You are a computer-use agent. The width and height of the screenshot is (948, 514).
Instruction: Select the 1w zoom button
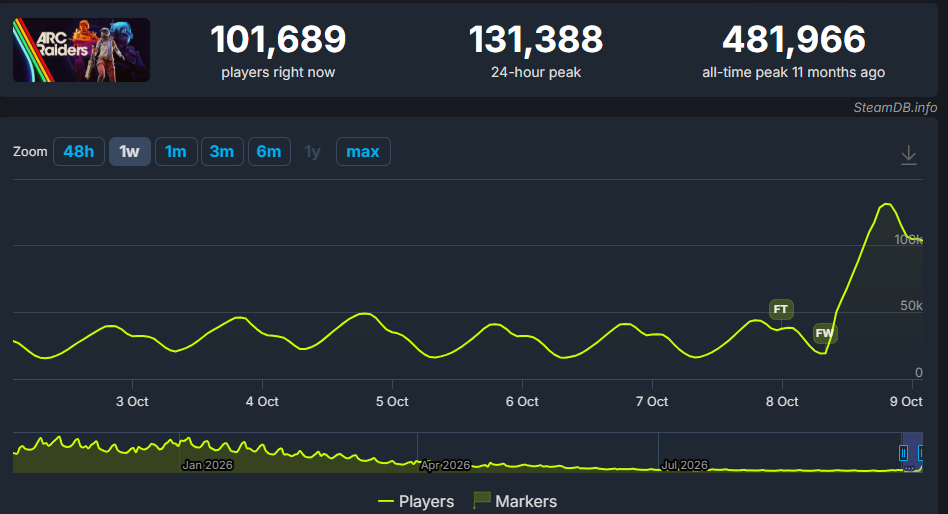129,151
